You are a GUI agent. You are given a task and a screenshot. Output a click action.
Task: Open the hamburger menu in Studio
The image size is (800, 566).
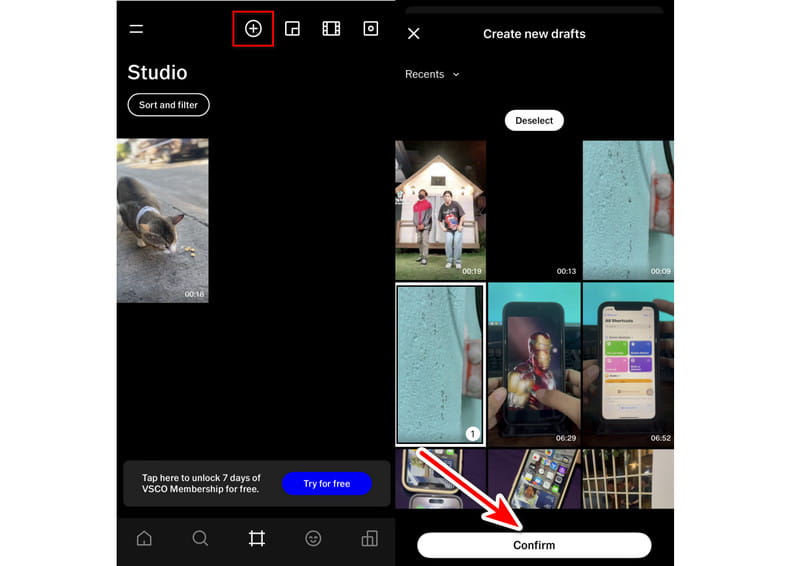point(136,29)
